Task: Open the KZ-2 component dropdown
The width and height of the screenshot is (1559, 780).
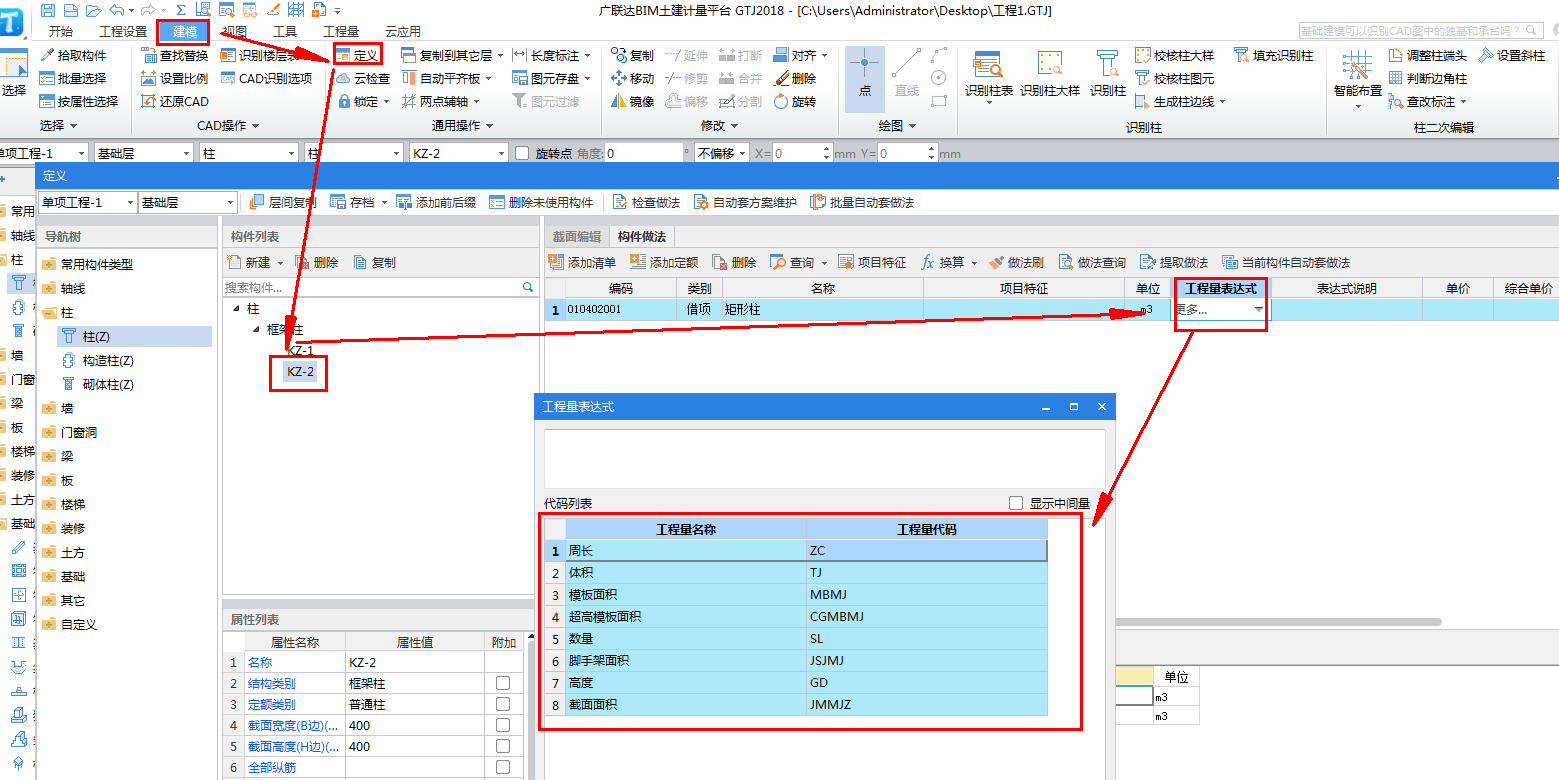Action: click(501, 153)
